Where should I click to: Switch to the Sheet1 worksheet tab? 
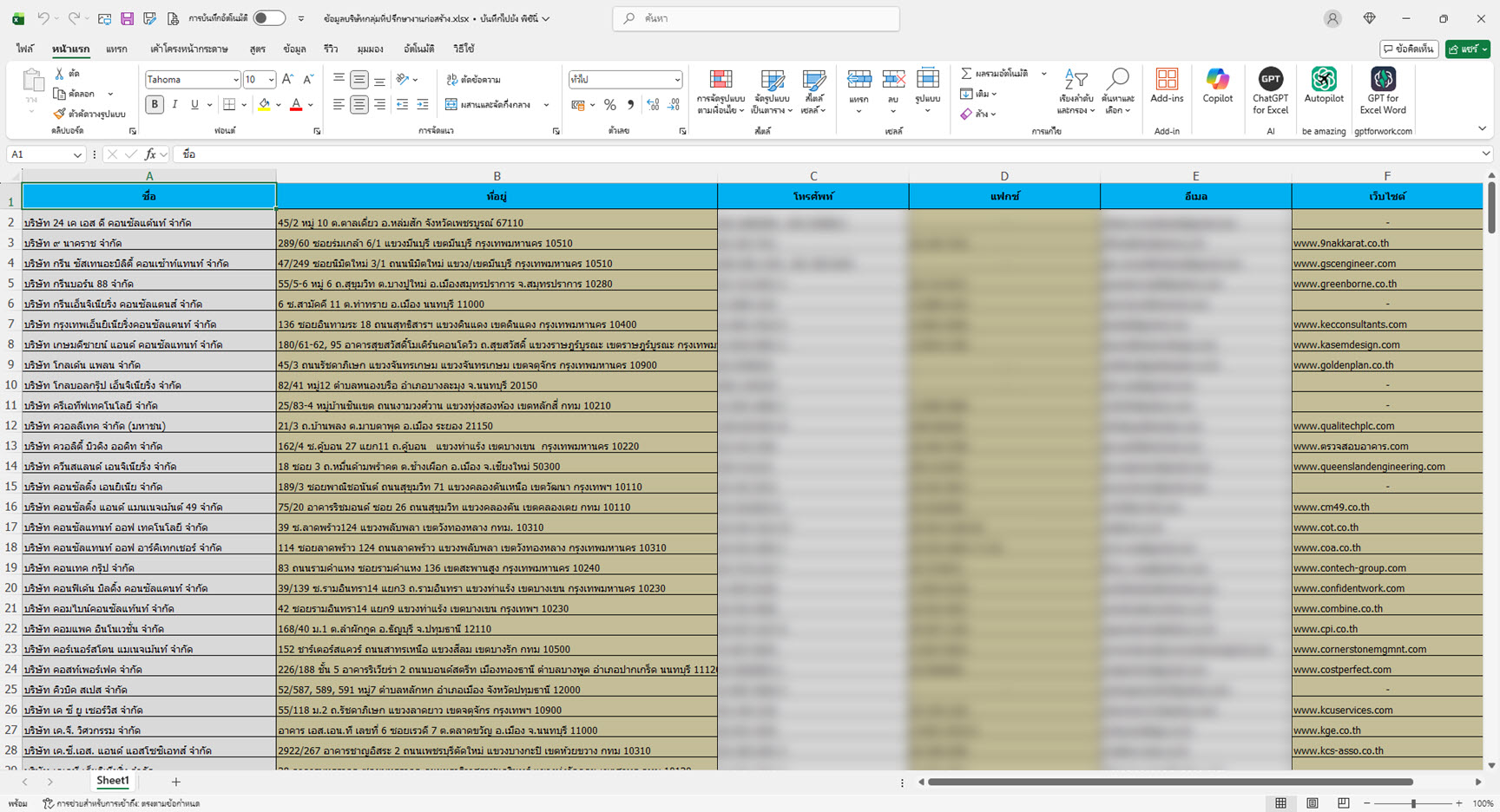click(113, 781)
